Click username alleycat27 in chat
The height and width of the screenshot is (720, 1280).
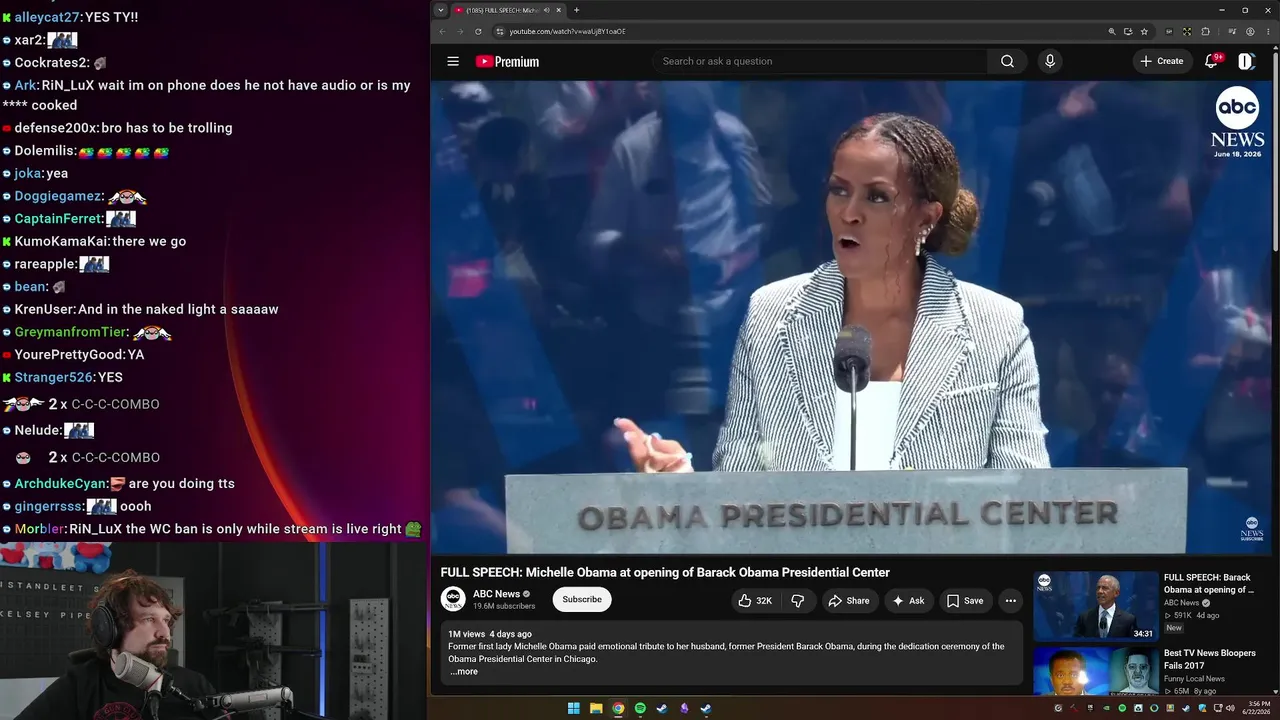coord(46,17)
